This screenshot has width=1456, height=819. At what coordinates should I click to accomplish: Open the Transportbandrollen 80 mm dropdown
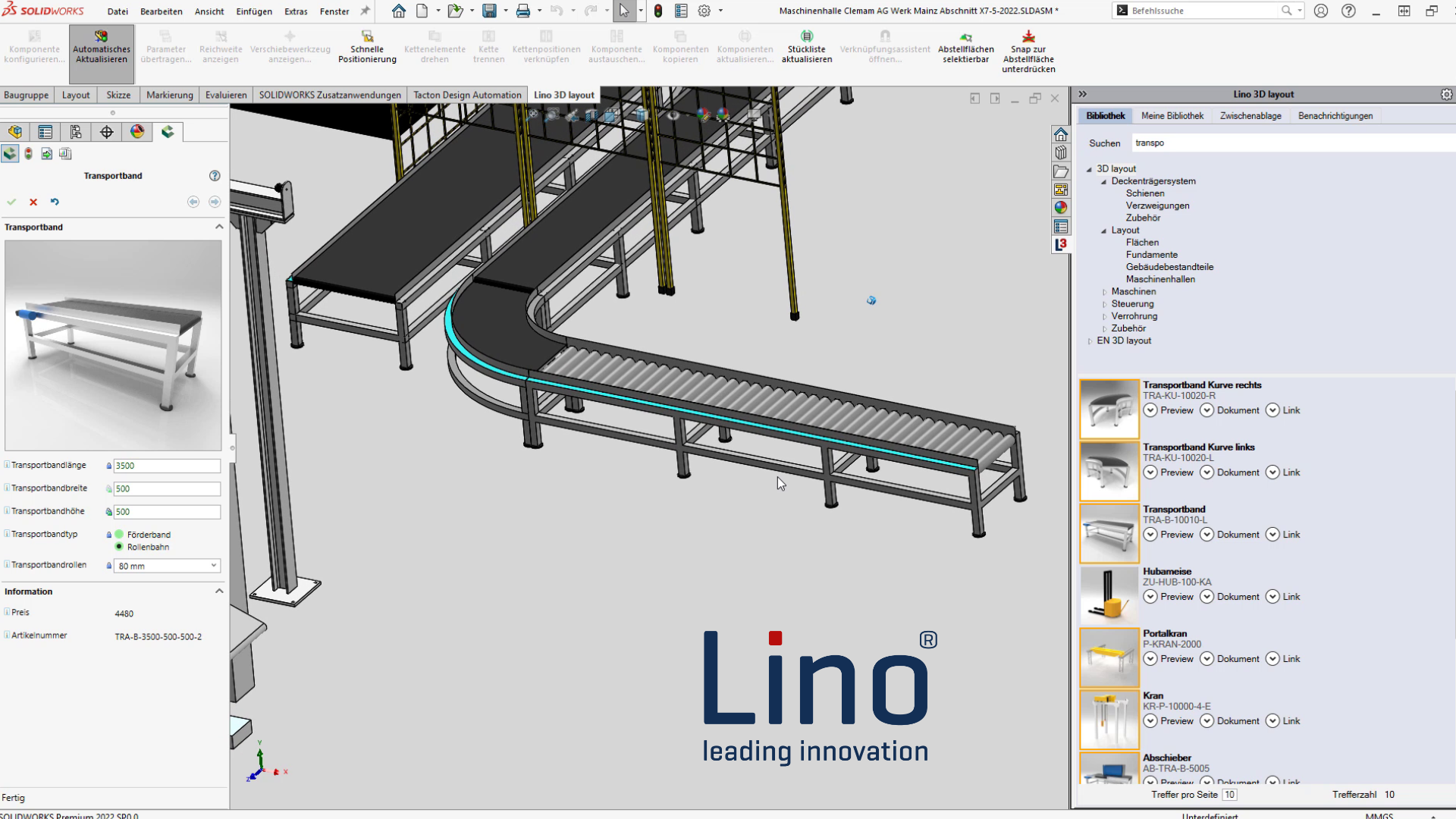(213, 566)
